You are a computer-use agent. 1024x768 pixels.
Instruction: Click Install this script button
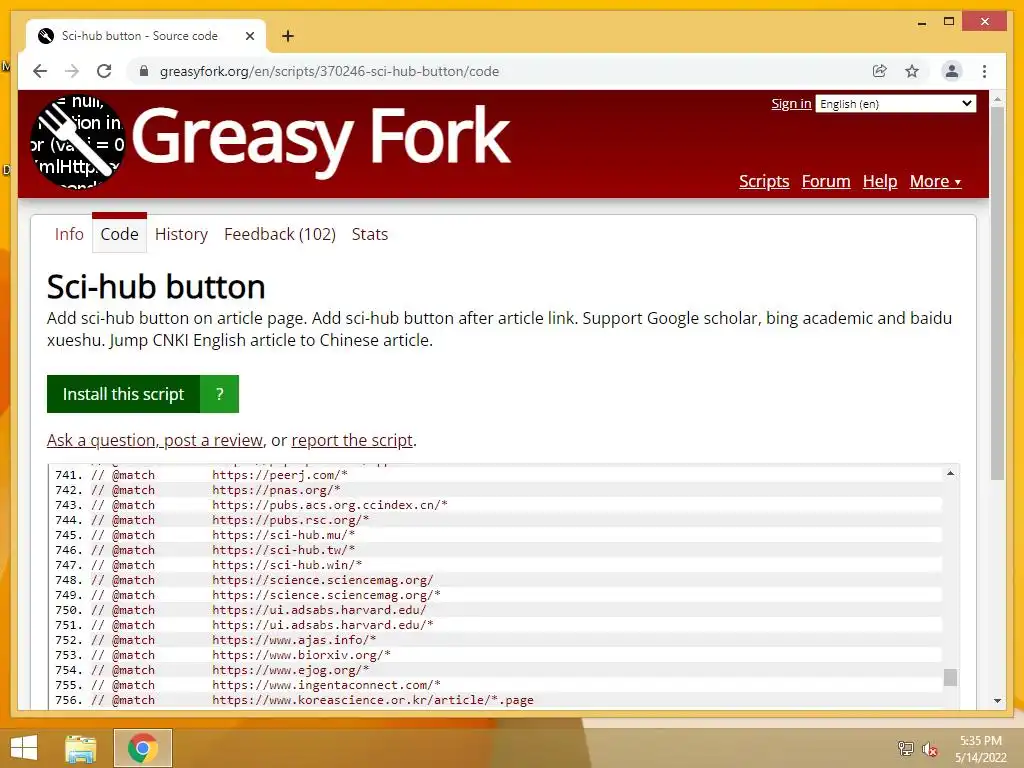coord(123,394)
